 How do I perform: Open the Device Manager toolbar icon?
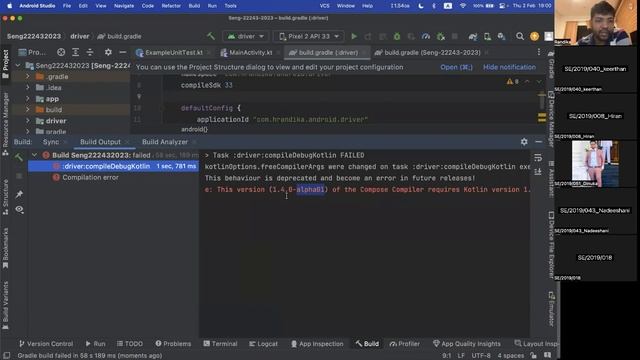tap(487, 36)
